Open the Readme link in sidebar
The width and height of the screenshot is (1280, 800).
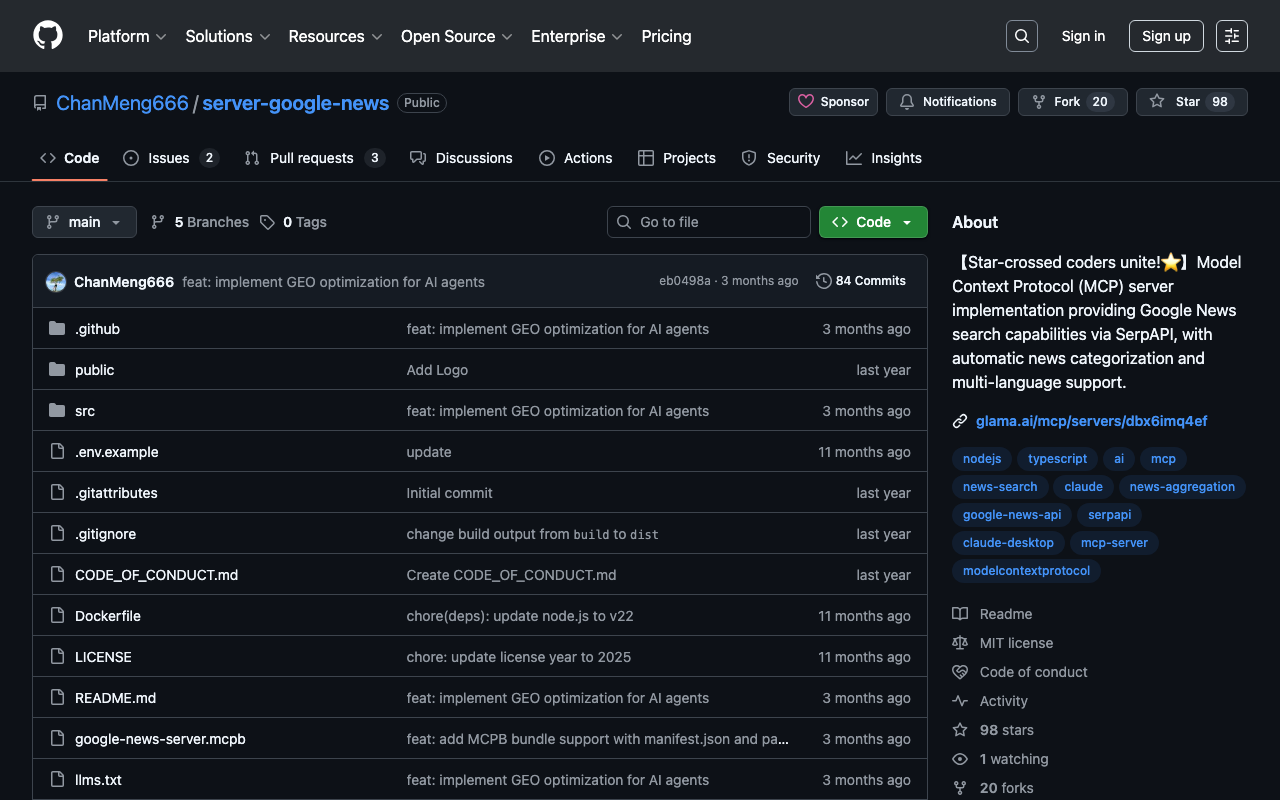(1005, 614)
